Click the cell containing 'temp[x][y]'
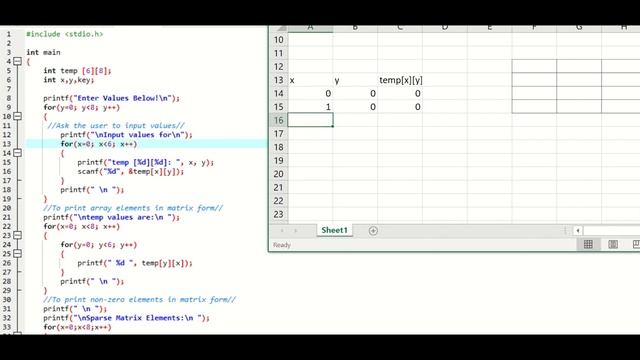The image size is (640, 360). [x=400, y=80]
